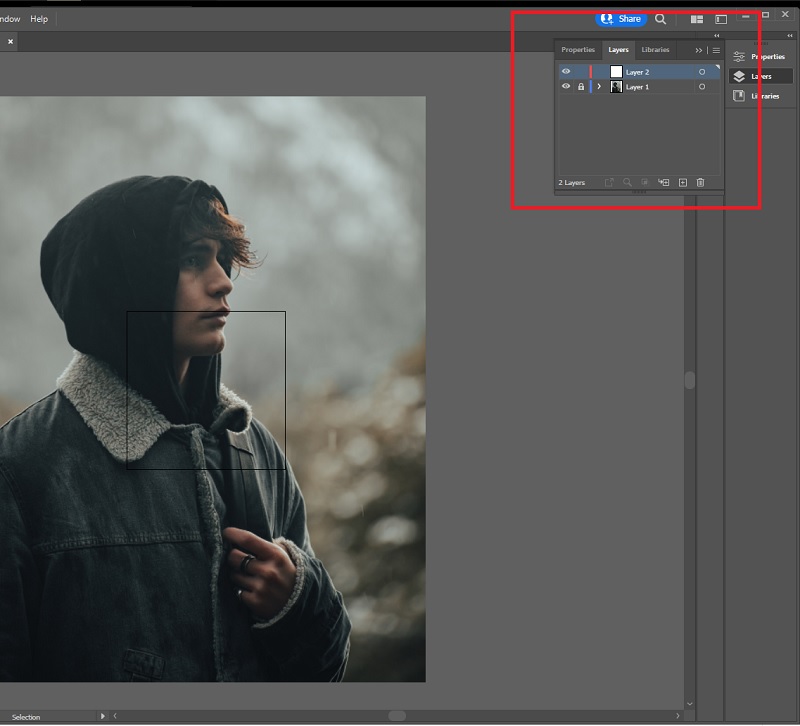Screen dimensions: 800x726
Task: Open the Properties panel from the right dock
Action: point(760,56)
